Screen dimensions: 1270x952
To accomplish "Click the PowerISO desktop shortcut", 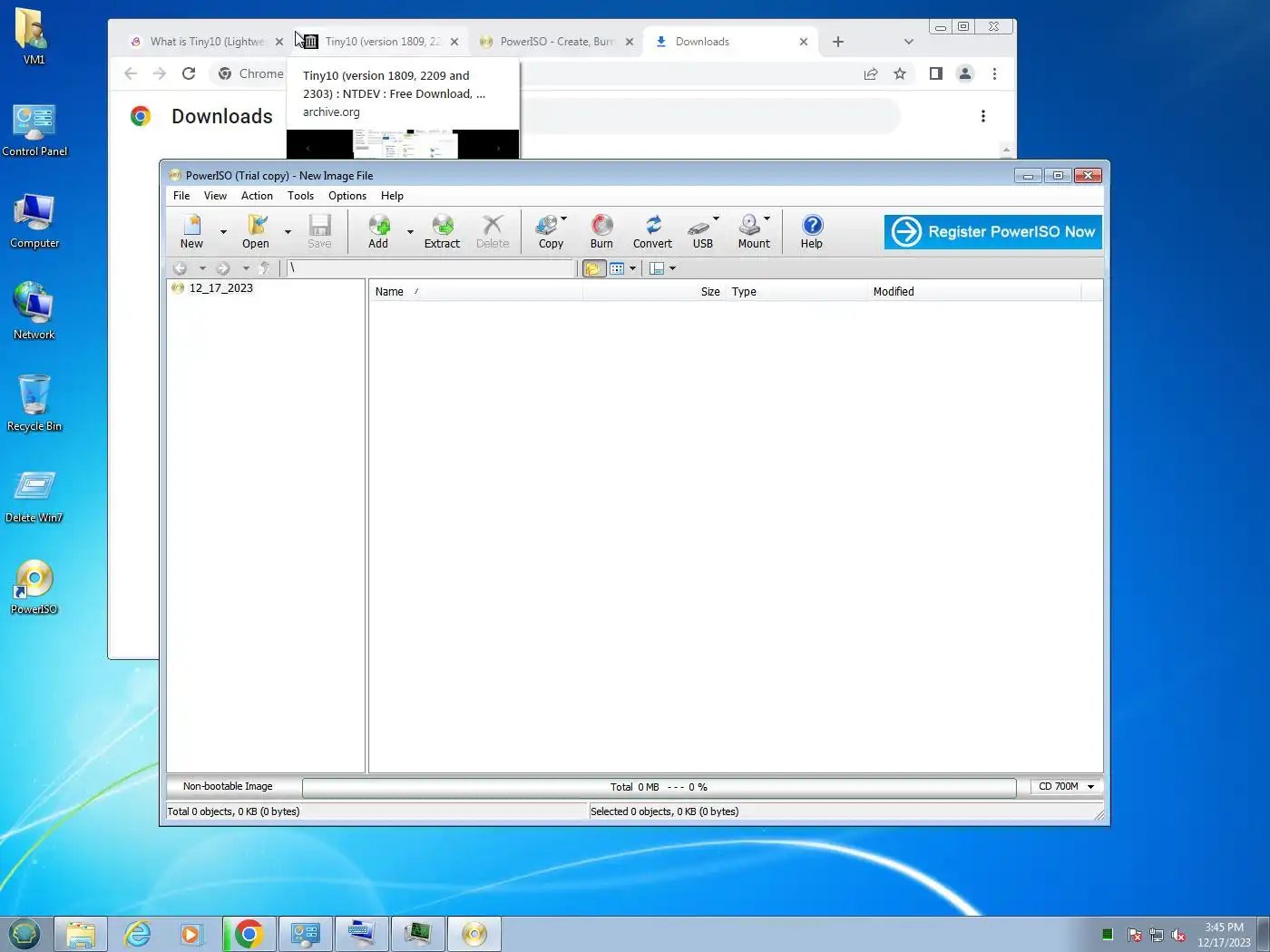I will point(34,588).
